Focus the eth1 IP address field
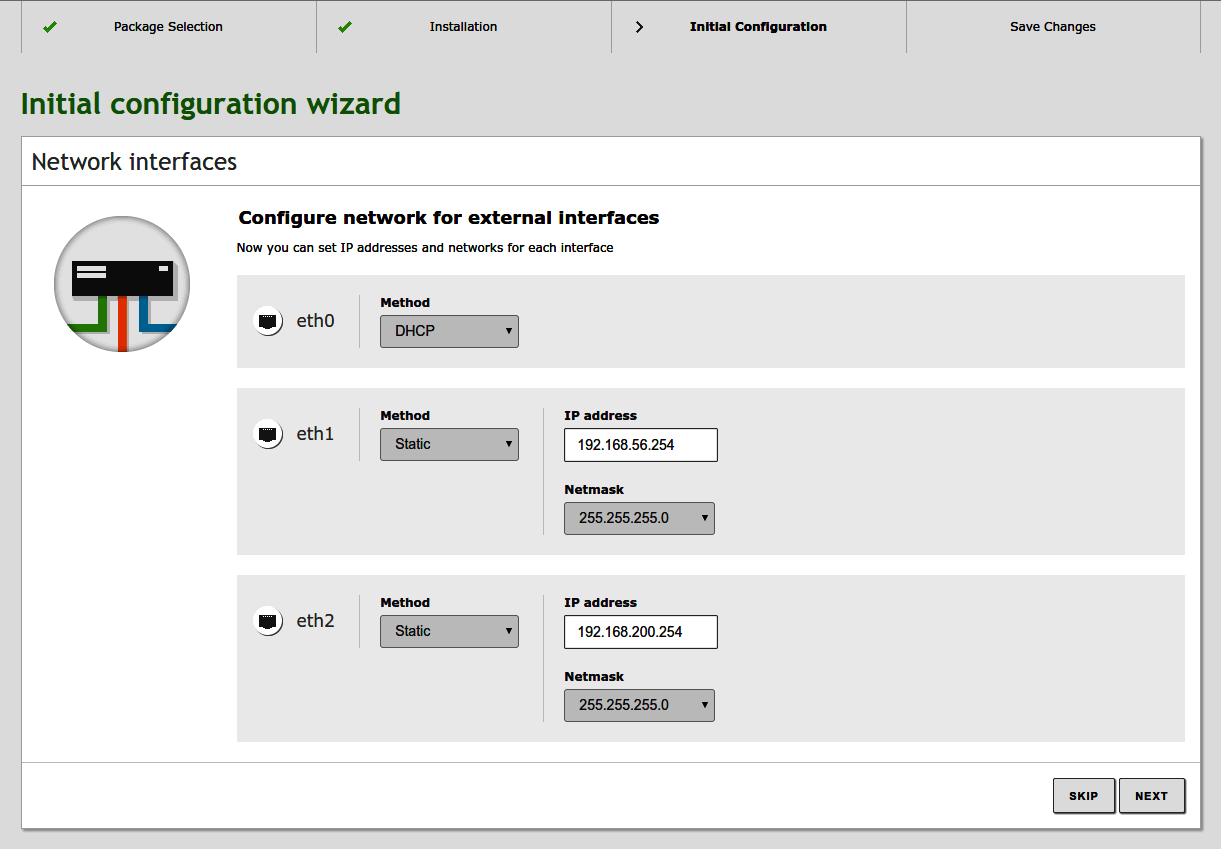Viewport: 1221px width, 849px height. click(640, 445)
